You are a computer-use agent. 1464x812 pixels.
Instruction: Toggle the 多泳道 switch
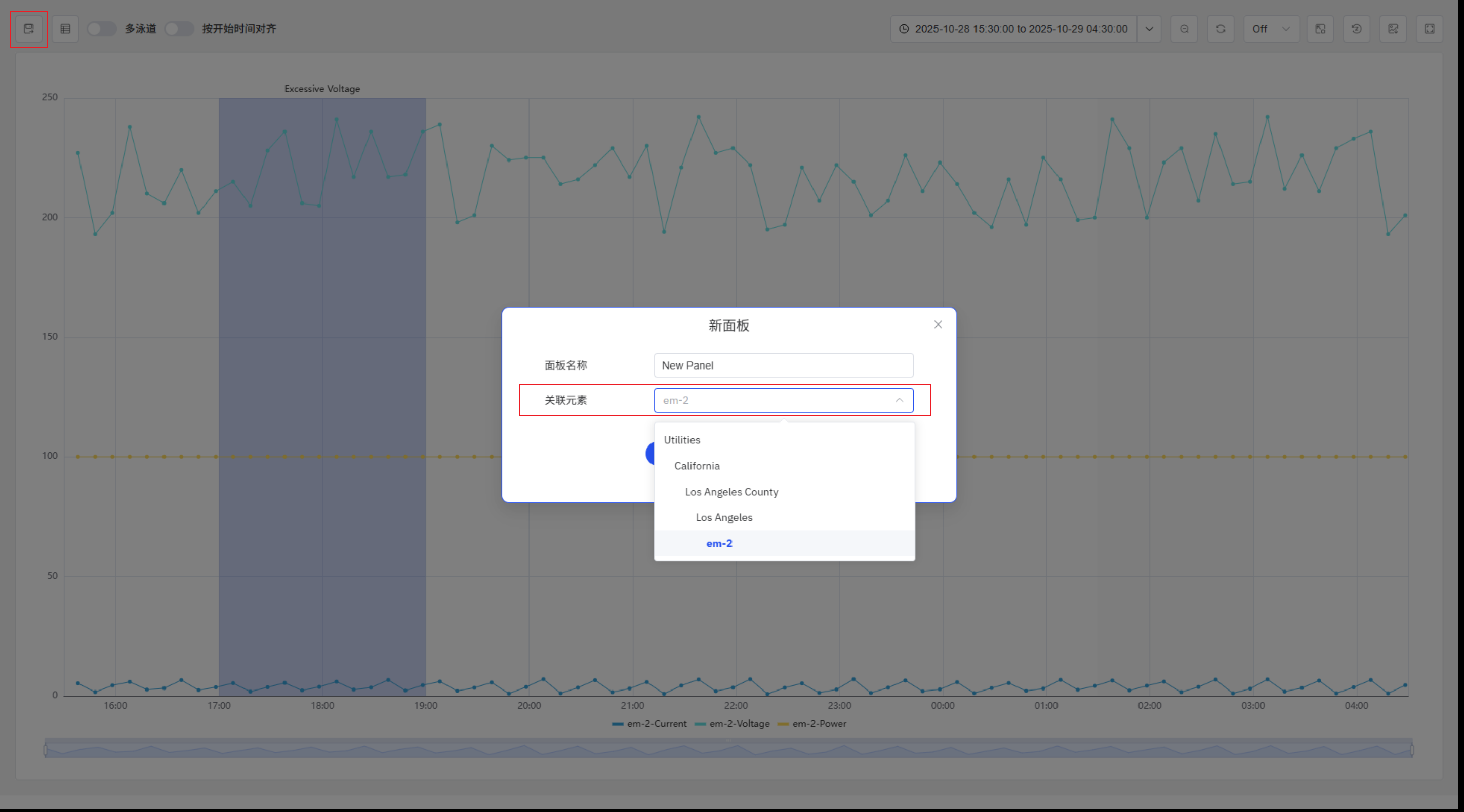pos(101,29)
